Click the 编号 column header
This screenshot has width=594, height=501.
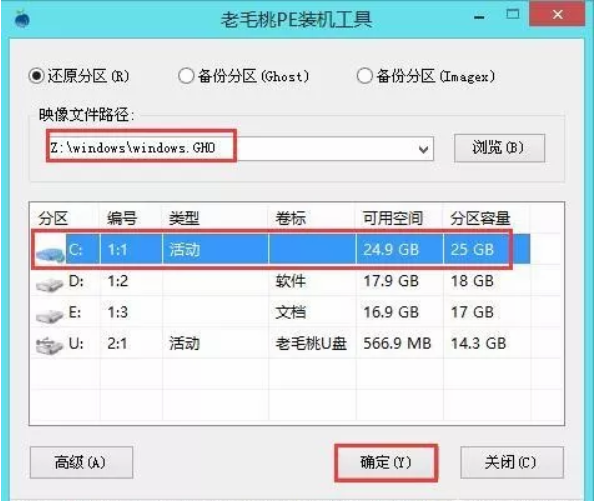pyautogui.click(x=122, y=219)
